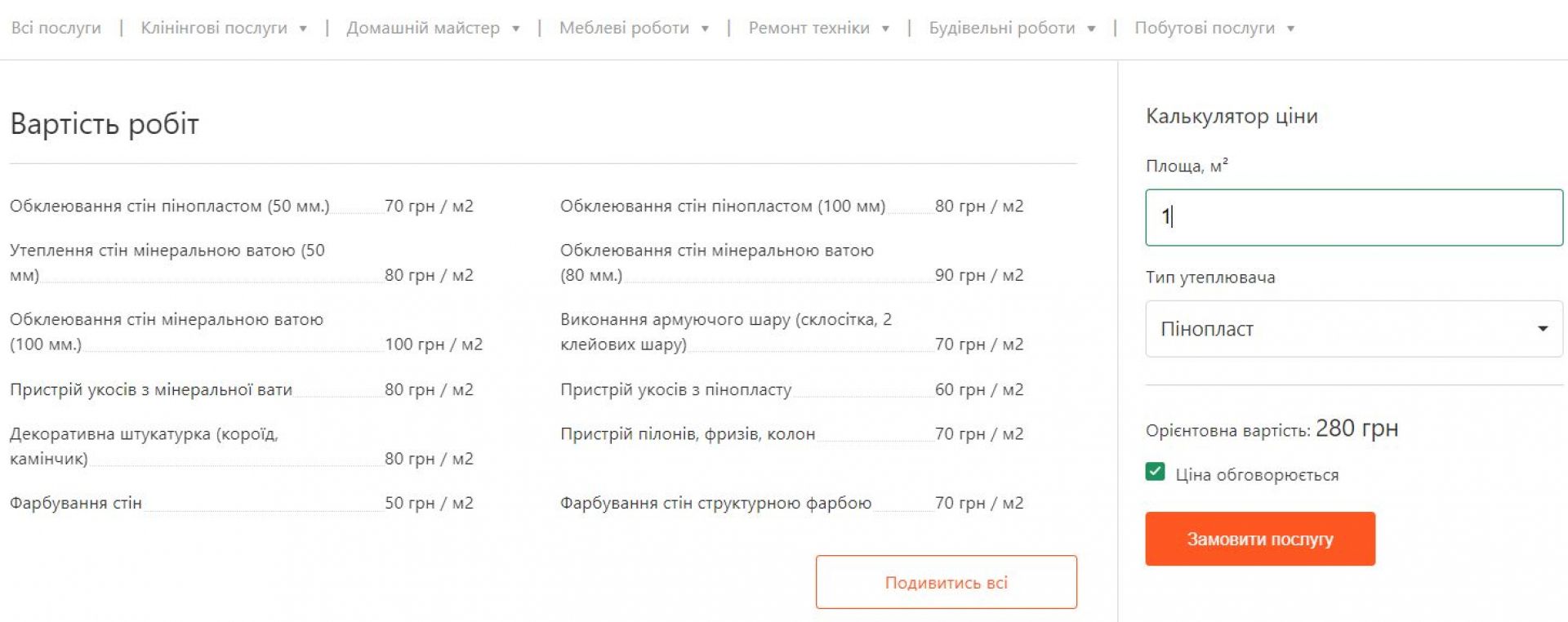Click the Декоративна штукатурка price row
Viewport: 1568px width, 622px height.
coord(241,447)
